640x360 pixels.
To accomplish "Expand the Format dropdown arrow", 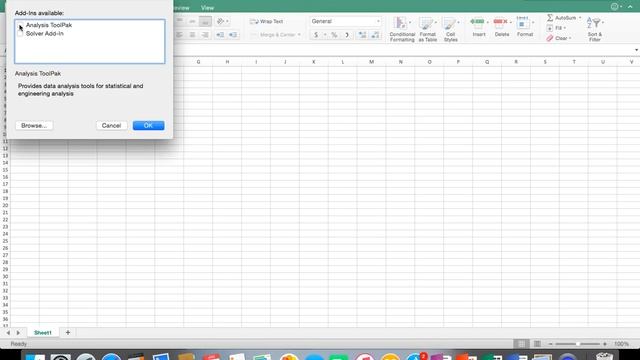I will 533,22.
